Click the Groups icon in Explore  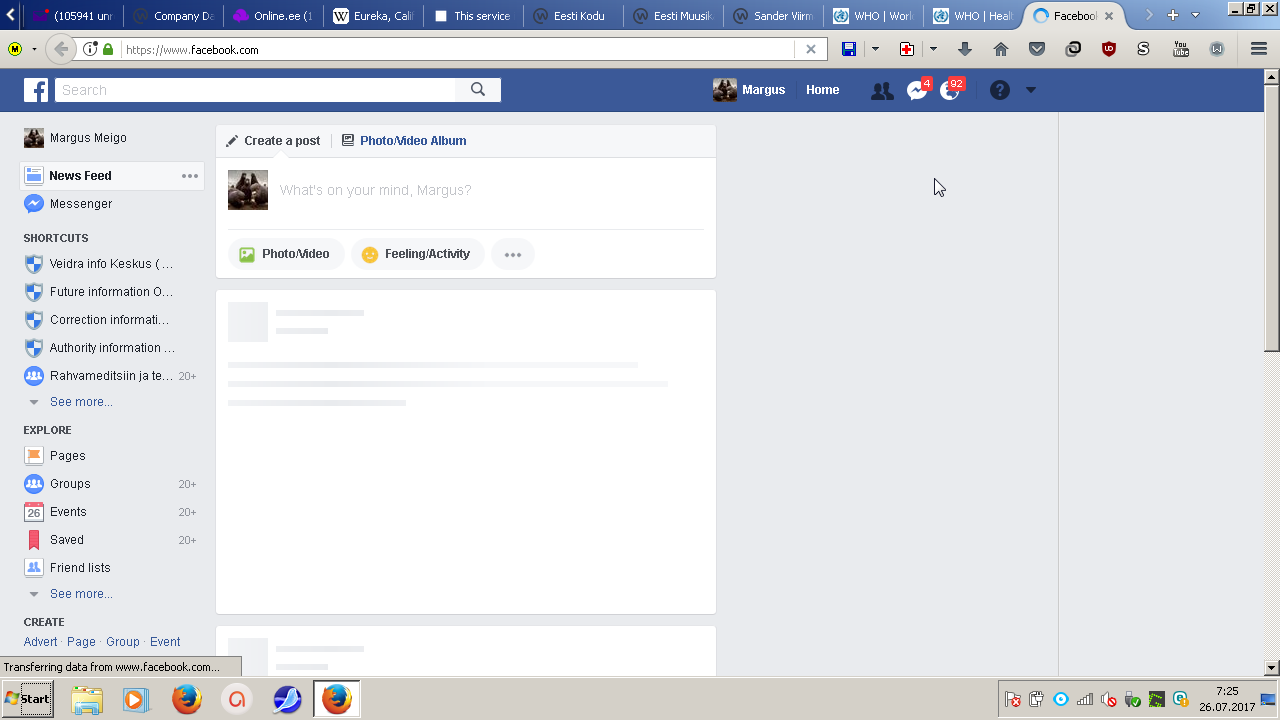34,484
